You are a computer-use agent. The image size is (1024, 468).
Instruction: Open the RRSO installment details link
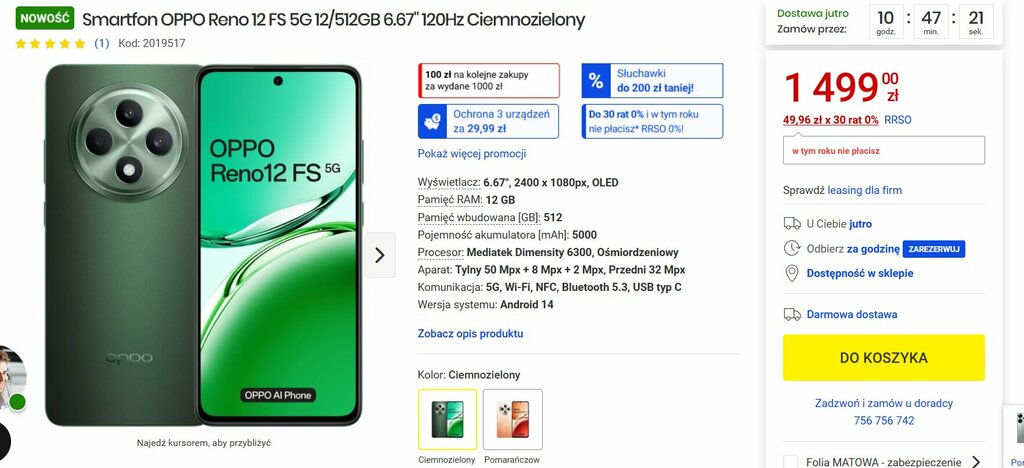click(898, 120)
